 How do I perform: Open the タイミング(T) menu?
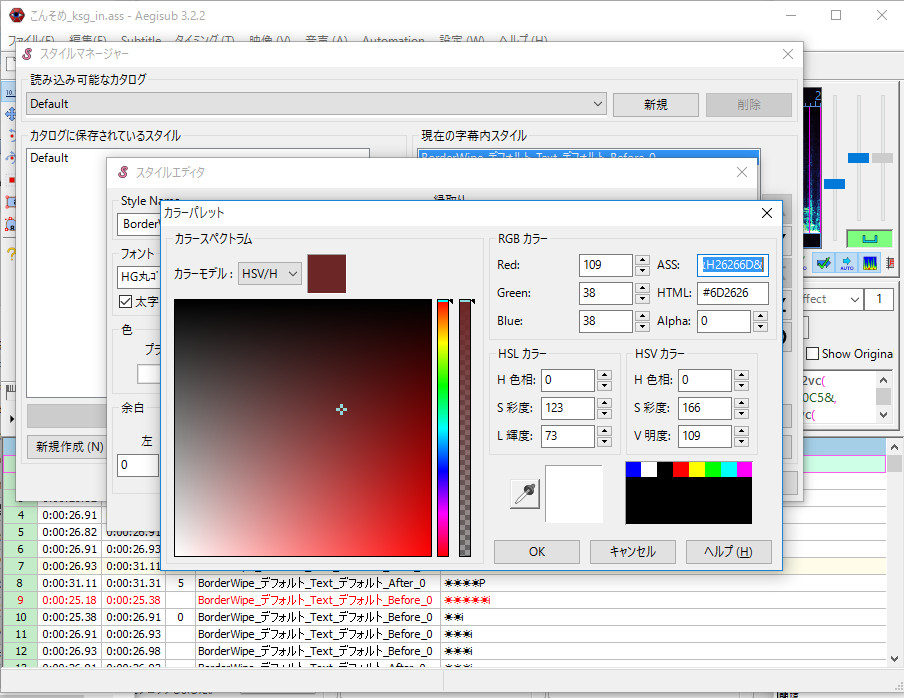point(204,40)
